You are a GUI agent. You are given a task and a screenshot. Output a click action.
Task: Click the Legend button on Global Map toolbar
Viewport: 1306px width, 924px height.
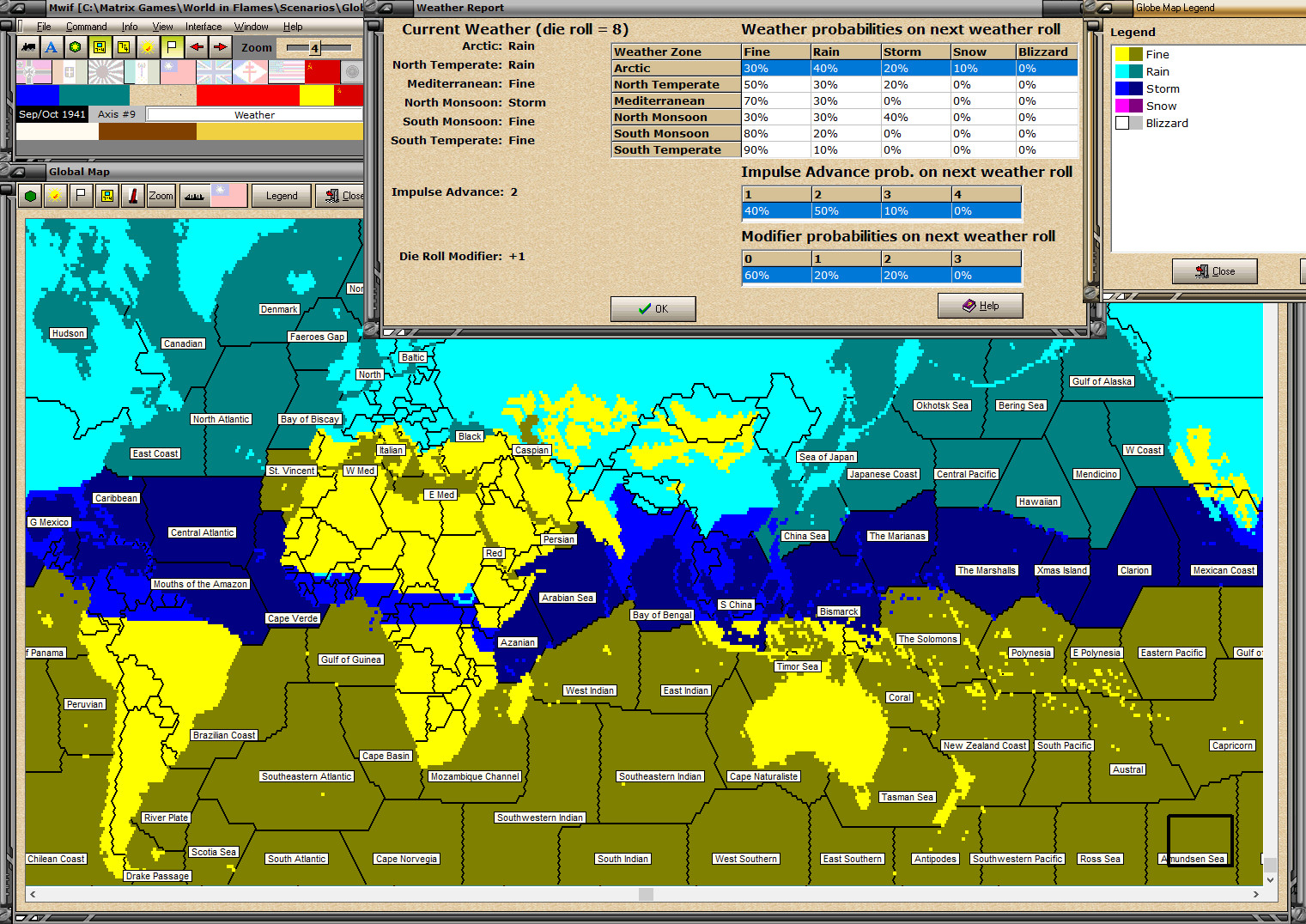coord(282,196)
